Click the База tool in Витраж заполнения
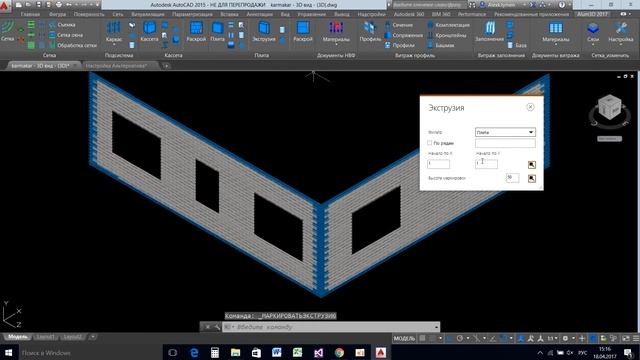Image resolution: width=640 pixels, height=360 pixels. (x=517, y=45)
